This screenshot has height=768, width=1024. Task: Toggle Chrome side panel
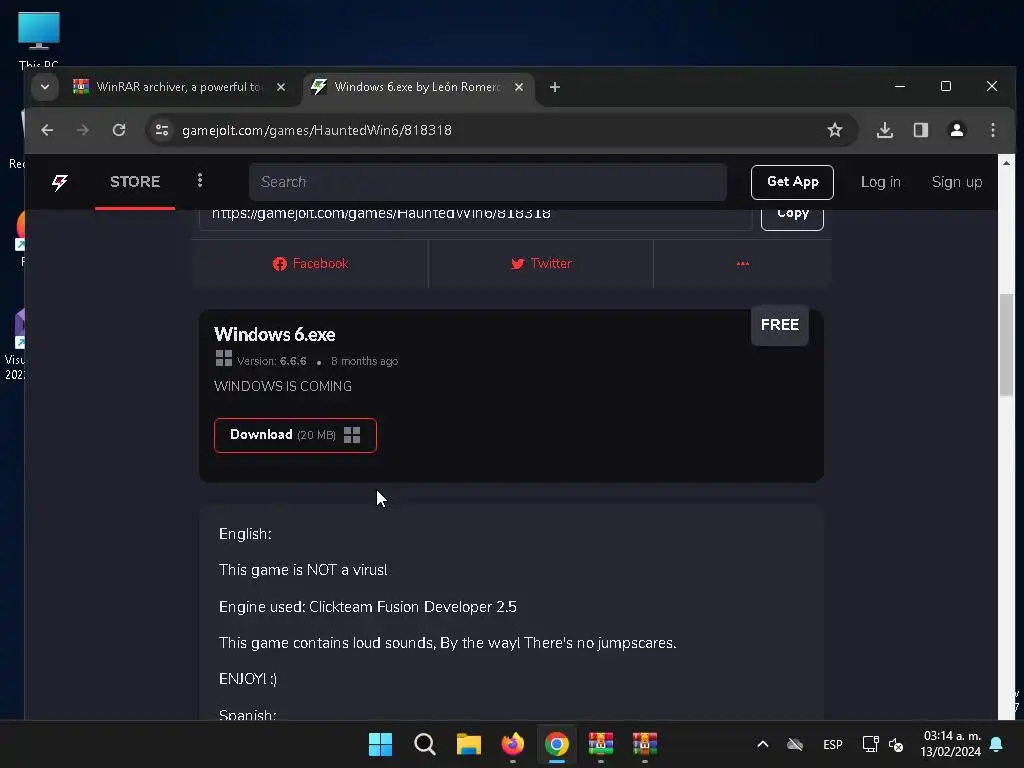[920, 130]
